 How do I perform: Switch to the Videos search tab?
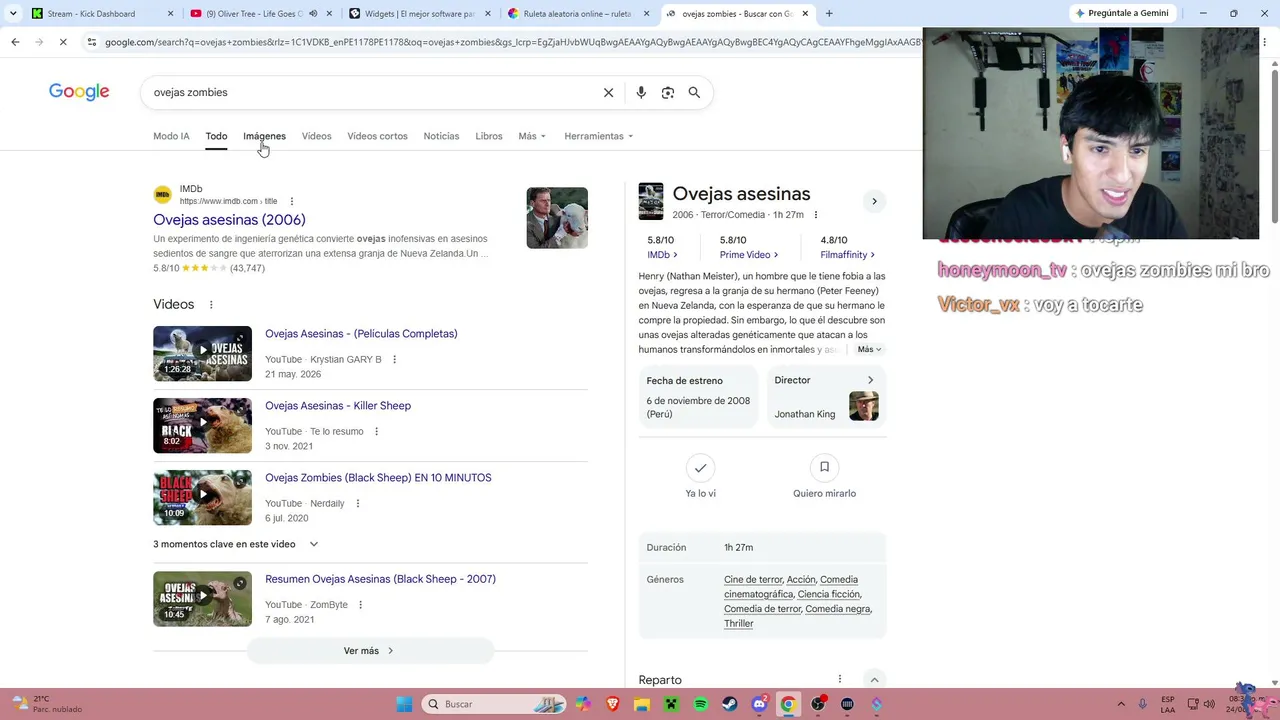pyautogui.click(x=316, y=136)
